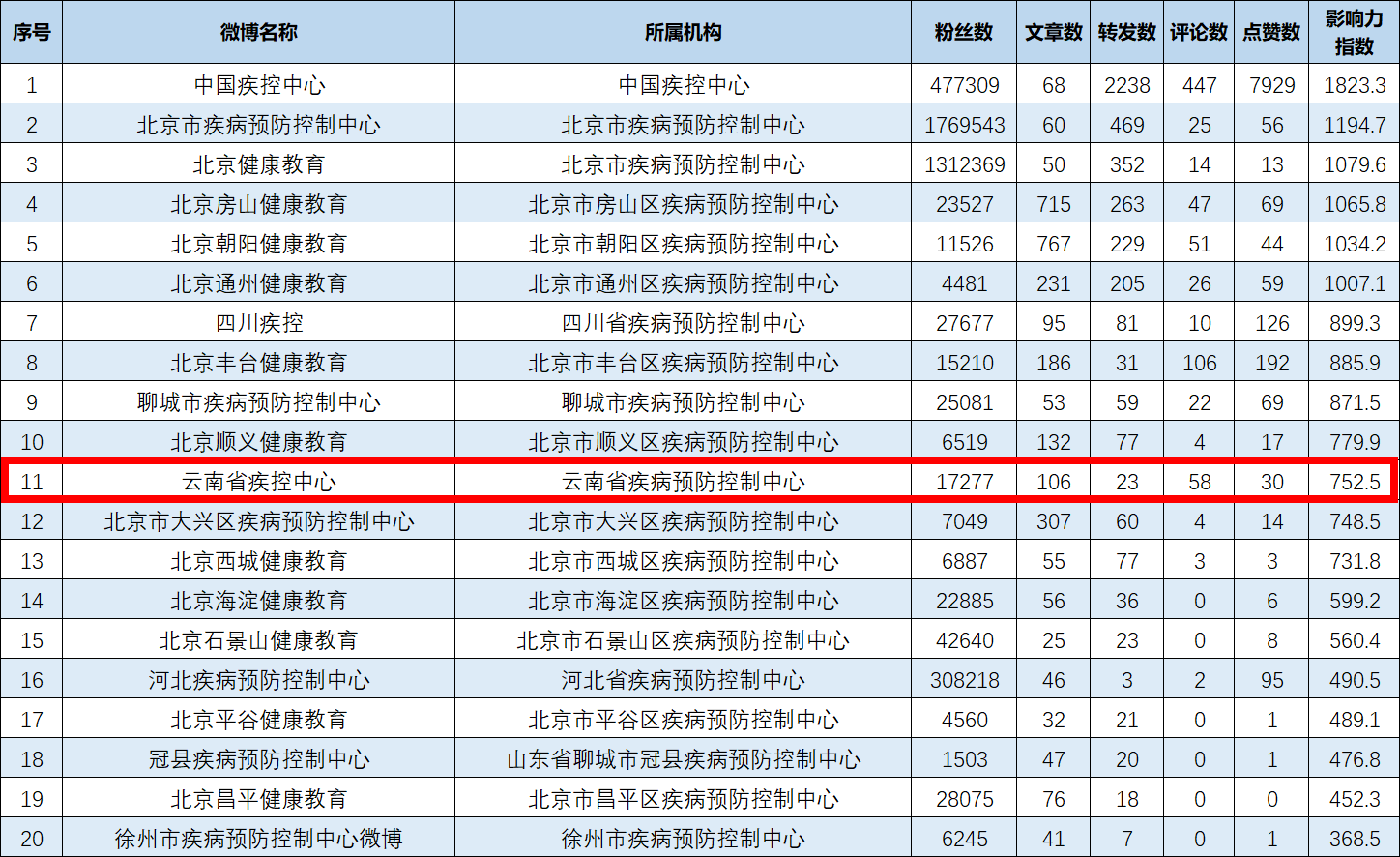Select the 北京健康教育 name cell
The image size is (1400, 857).
[x=259, y=164]
